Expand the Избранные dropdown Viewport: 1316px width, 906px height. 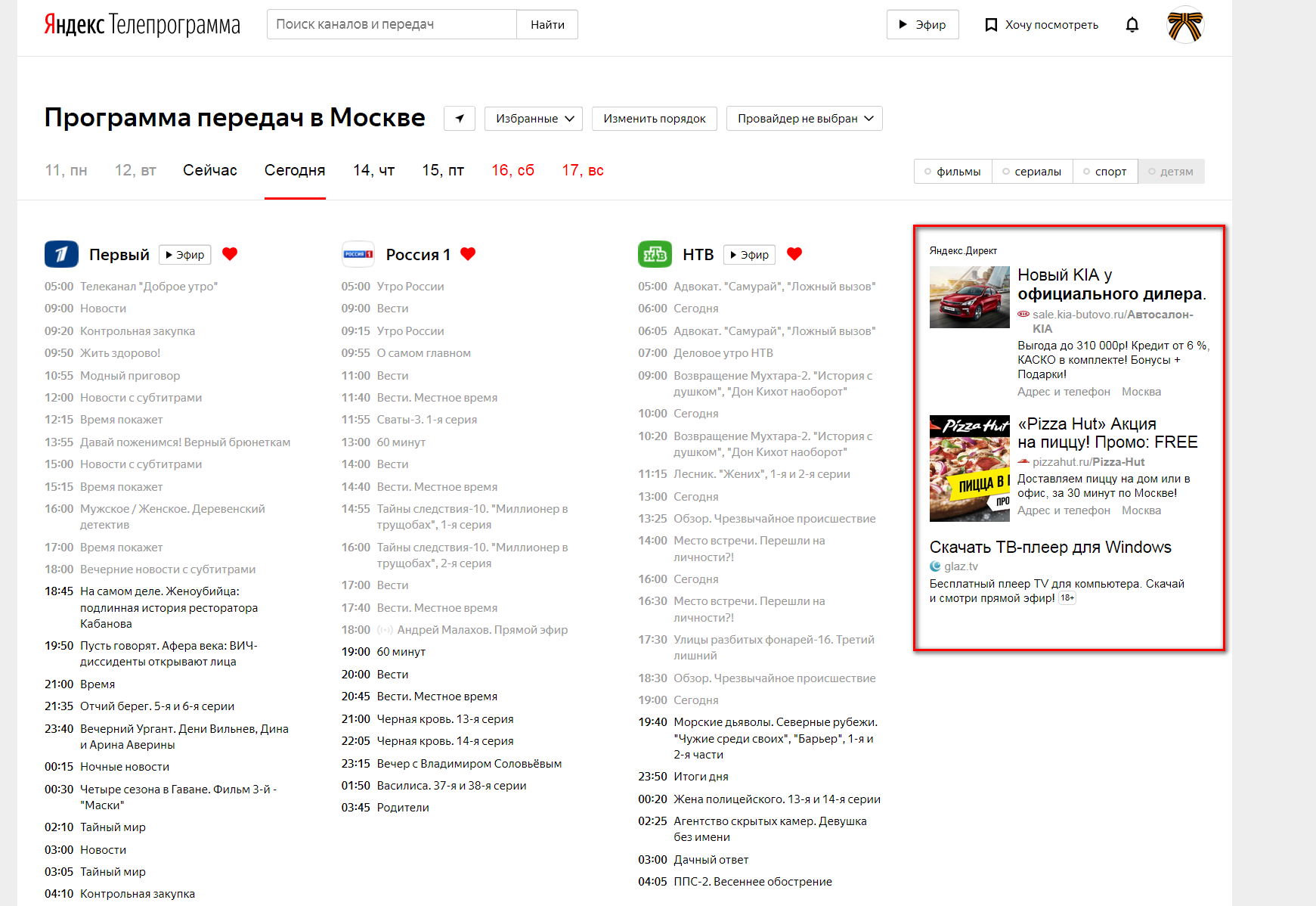(x=533, y=118)
